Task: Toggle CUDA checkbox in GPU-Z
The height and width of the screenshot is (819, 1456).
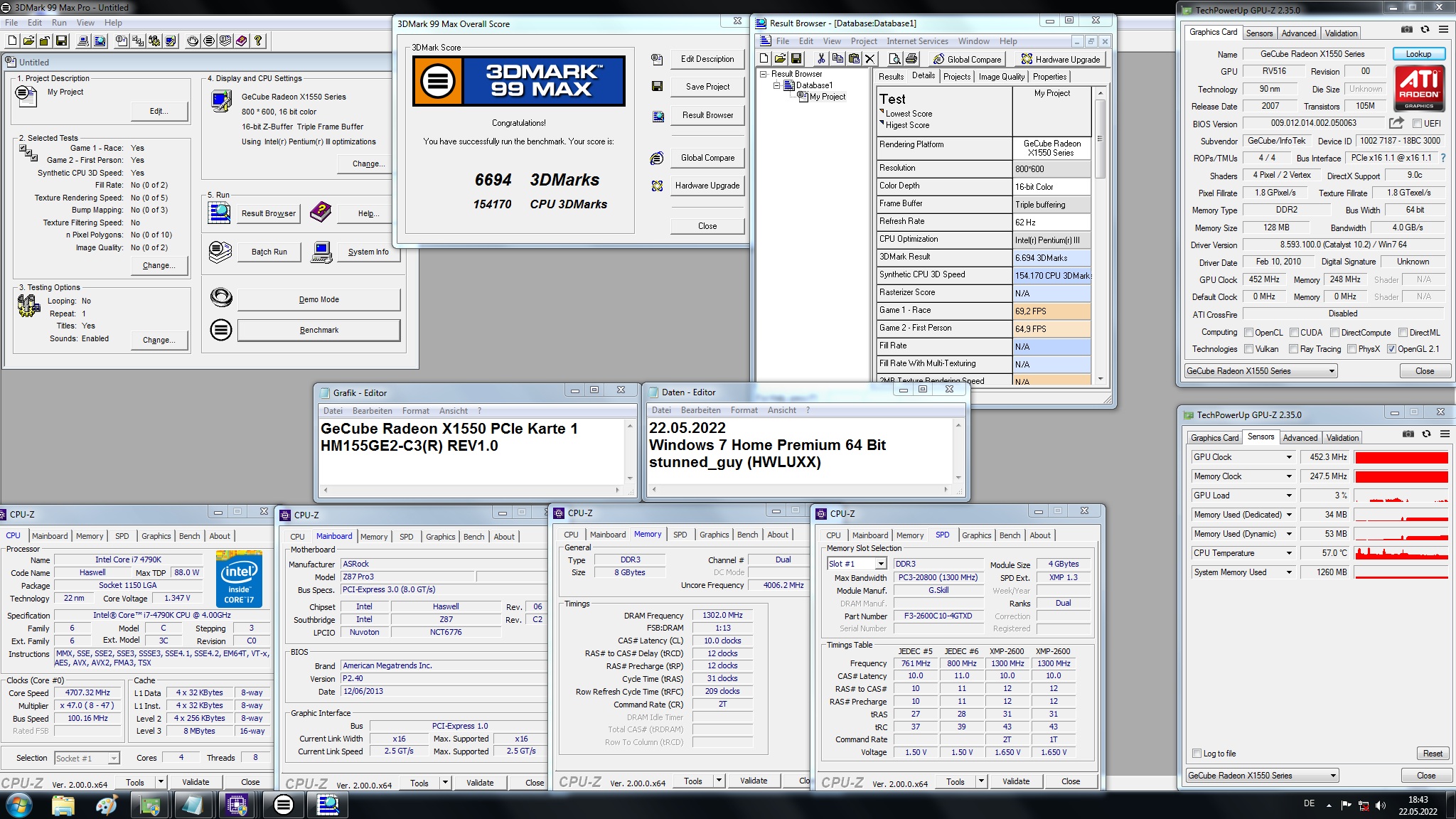Action: [1294, 332]
